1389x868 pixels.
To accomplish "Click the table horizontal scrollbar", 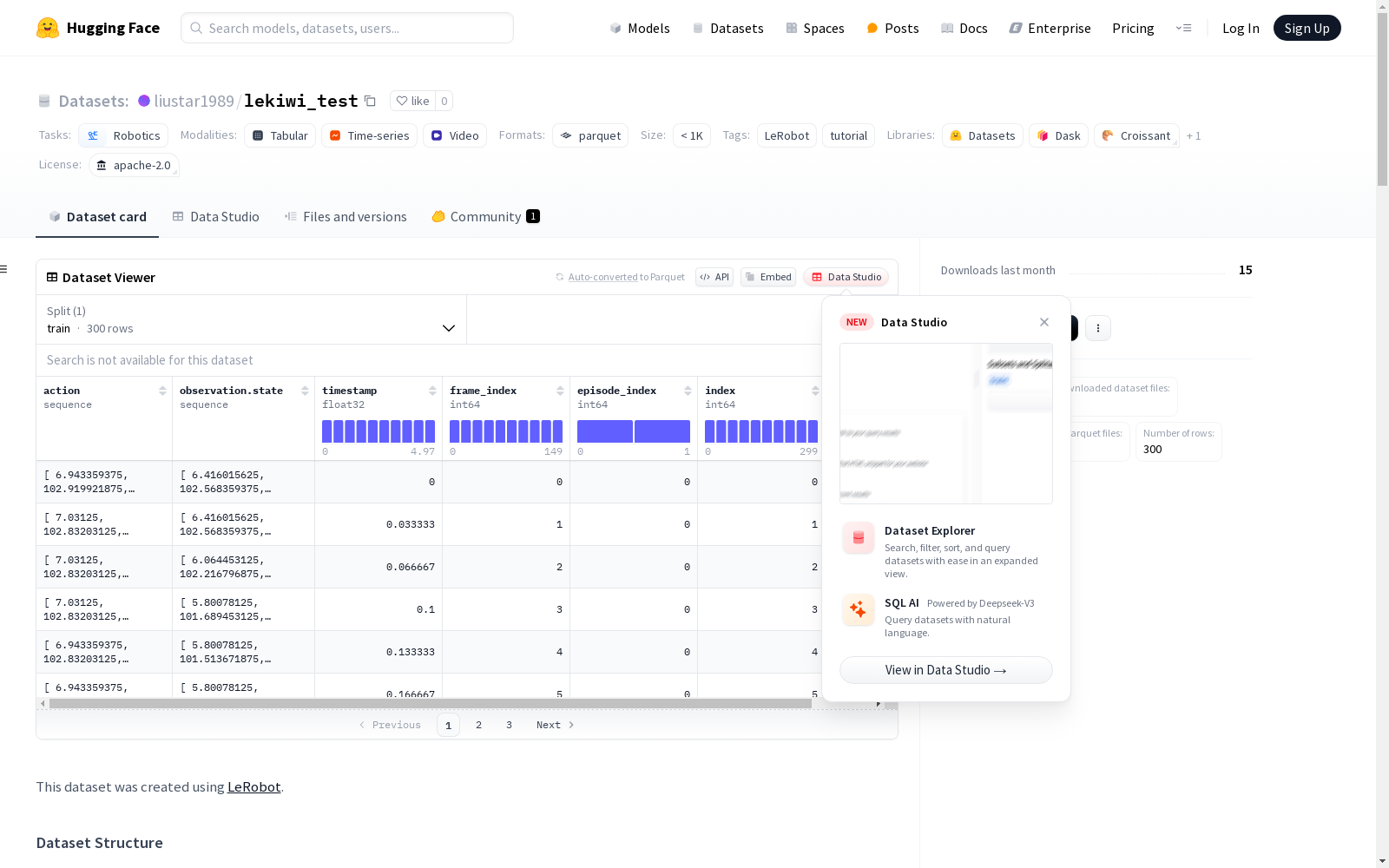I will 431,703.
